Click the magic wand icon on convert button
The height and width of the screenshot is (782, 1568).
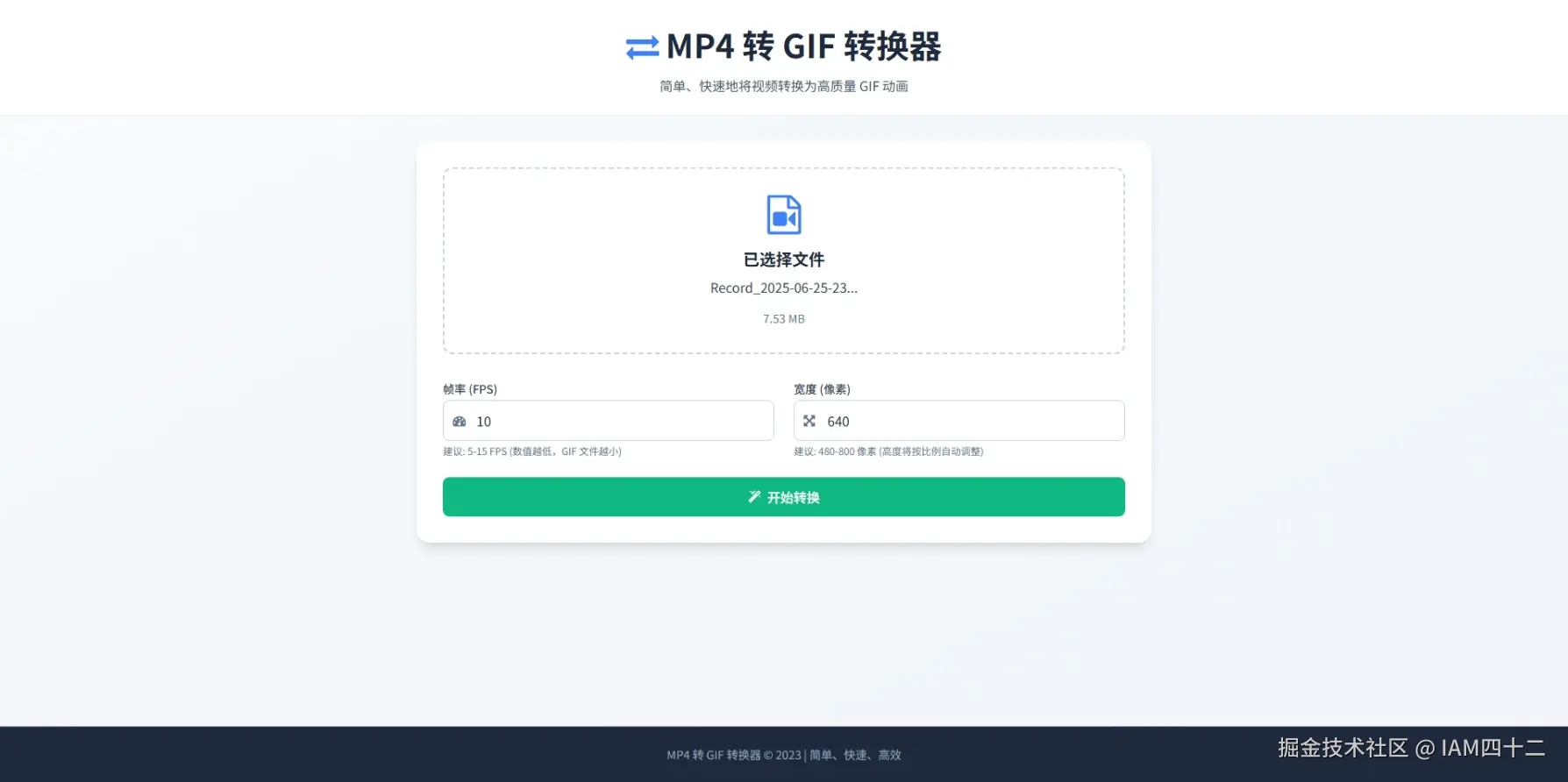[754, 497]
